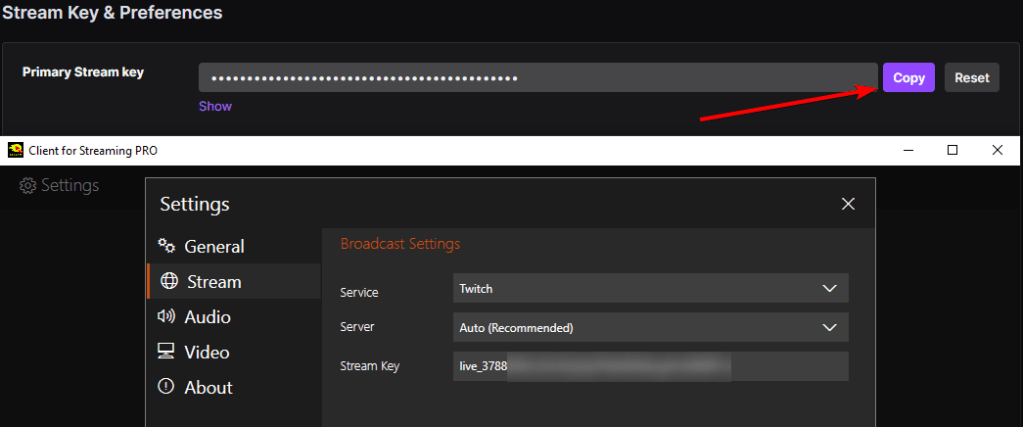Show the hidden stream key
This screenshot has height=427, width=1023.
pos(215,106)
